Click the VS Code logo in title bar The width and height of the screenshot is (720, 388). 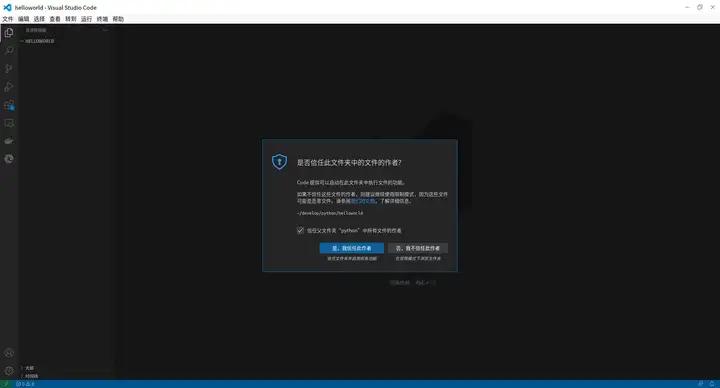pos(7,7)
